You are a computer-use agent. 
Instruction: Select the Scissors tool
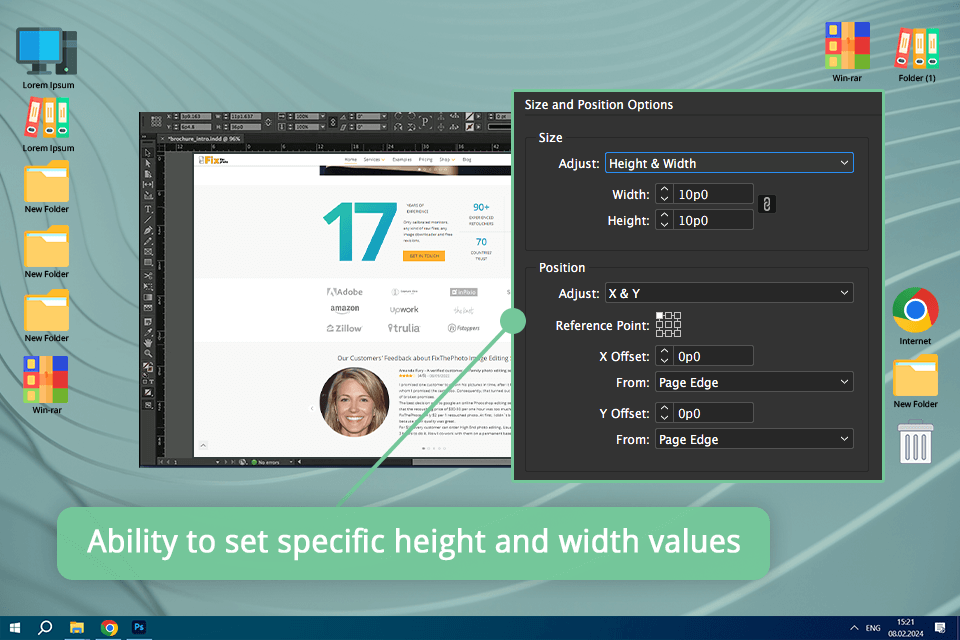point(148,276)
